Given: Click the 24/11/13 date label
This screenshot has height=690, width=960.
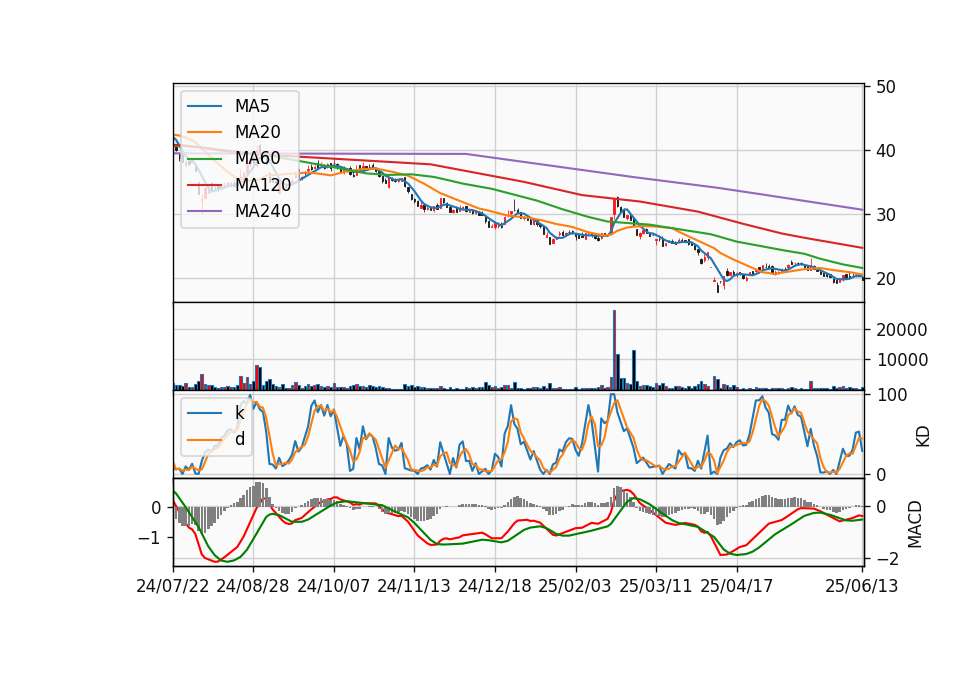Looking at the screenshot, I should pyautogui.click(x=414, y=586).
